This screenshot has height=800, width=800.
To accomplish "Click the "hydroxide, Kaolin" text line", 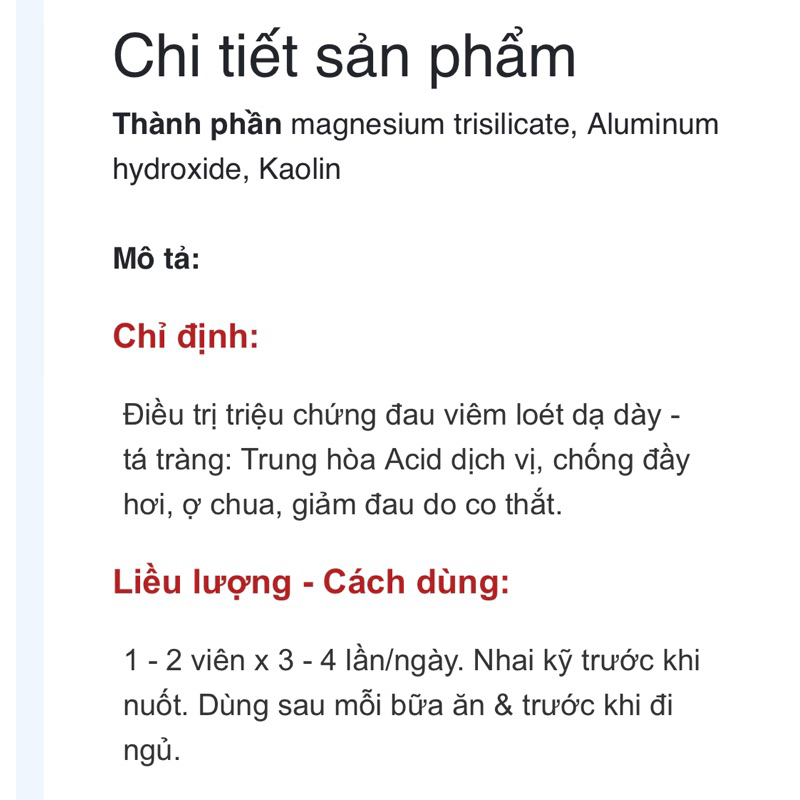I will (227, 169).
